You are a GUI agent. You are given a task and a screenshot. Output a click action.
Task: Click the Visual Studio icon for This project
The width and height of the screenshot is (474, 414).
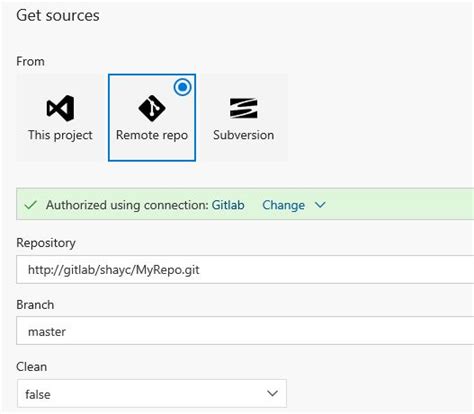(60, 108)
